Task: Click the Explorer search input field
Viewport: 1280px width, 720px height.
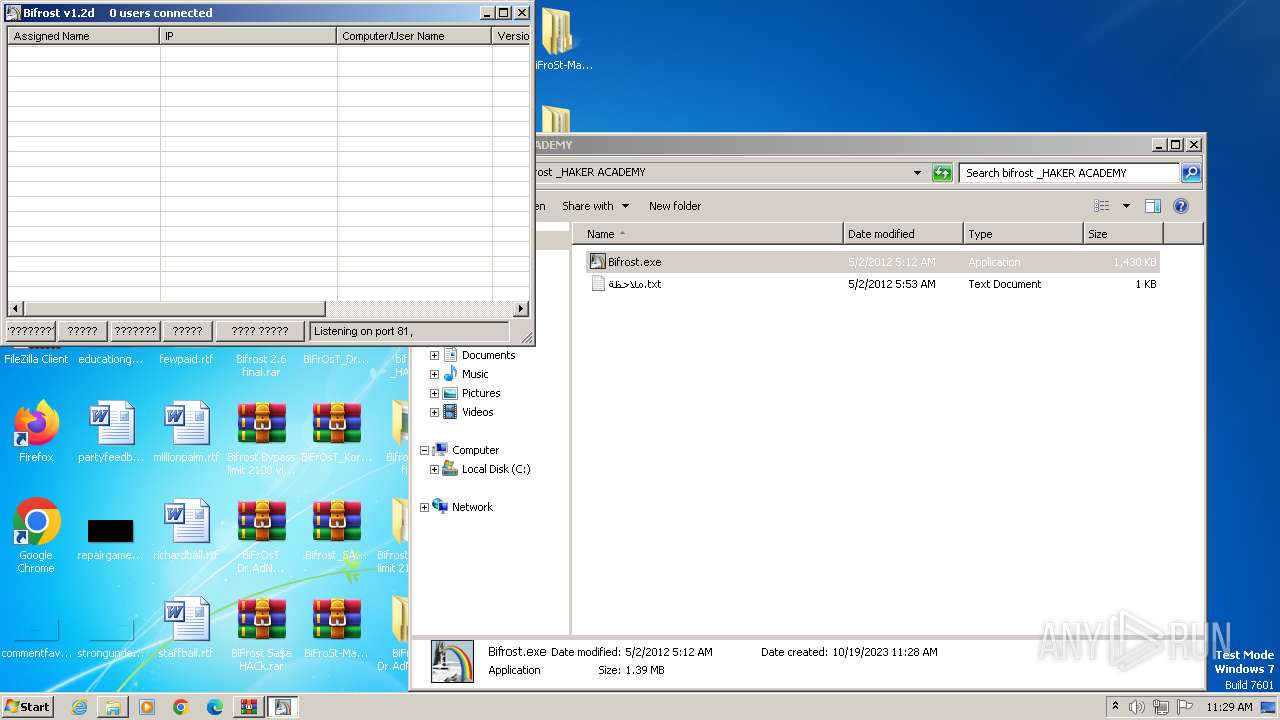Action: tap(1069, 173)
